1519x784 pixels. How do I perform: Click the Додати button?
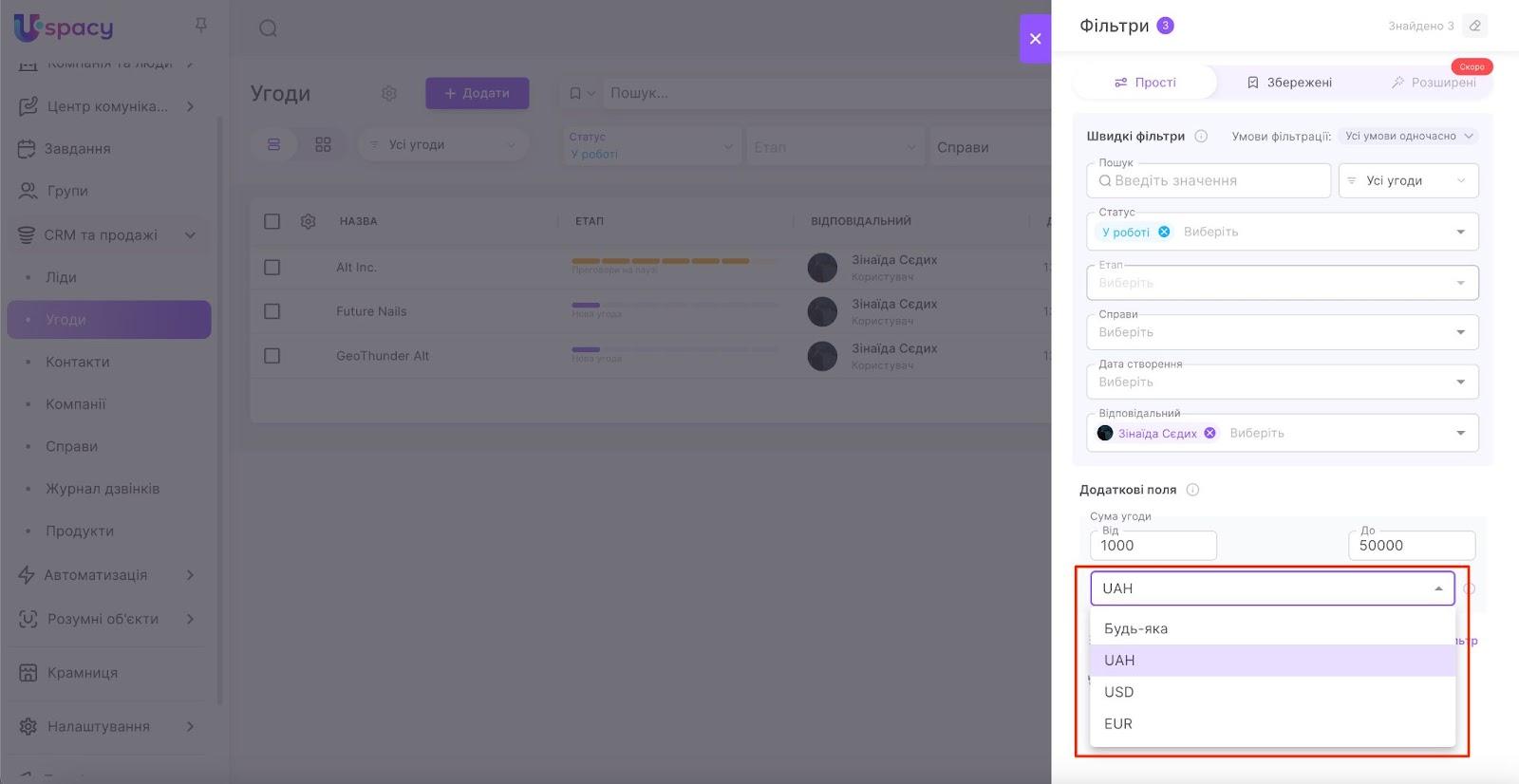tap(477, 93)
